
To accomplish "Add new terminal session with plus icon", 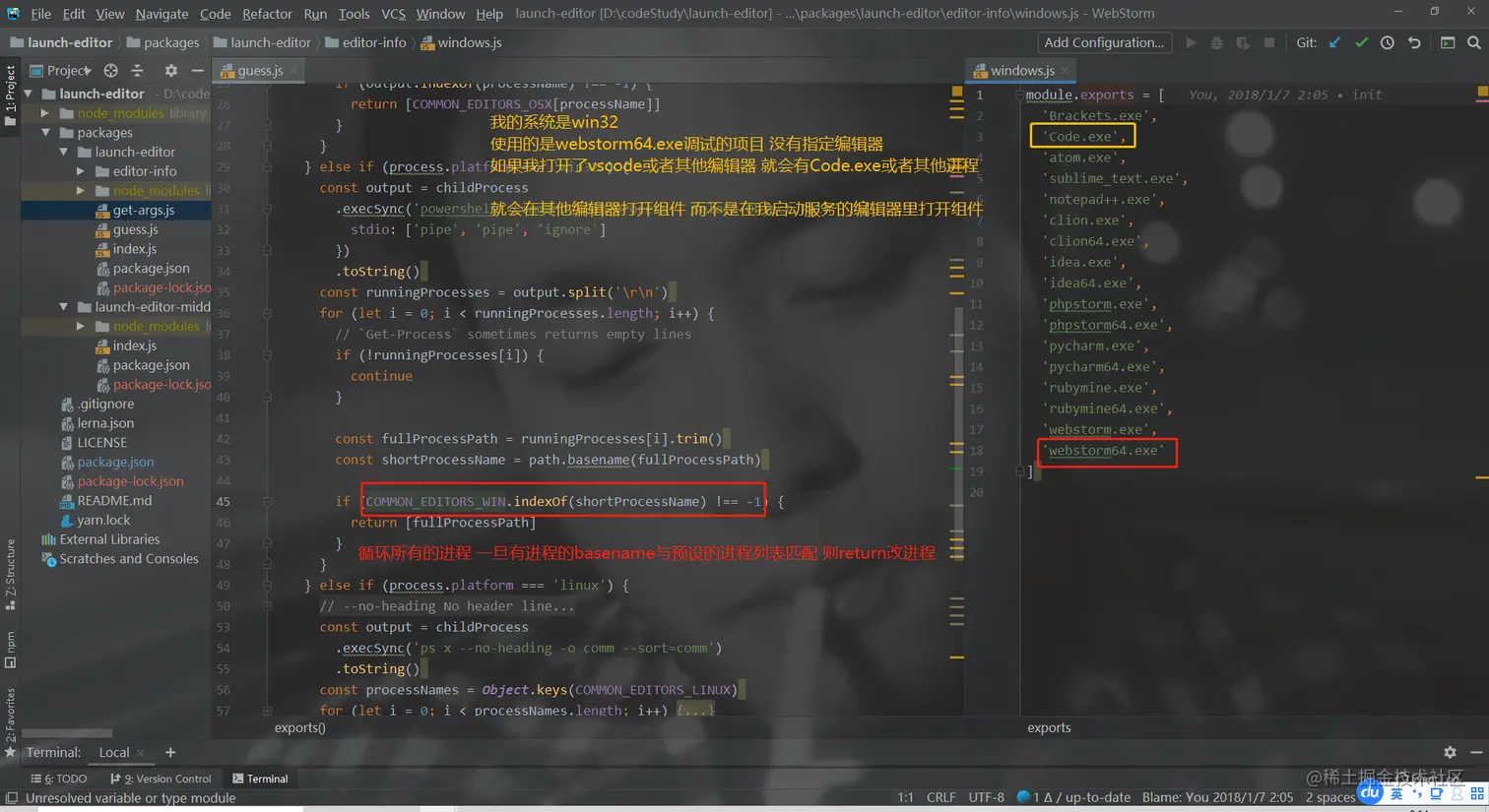I will tap(170, 752).
